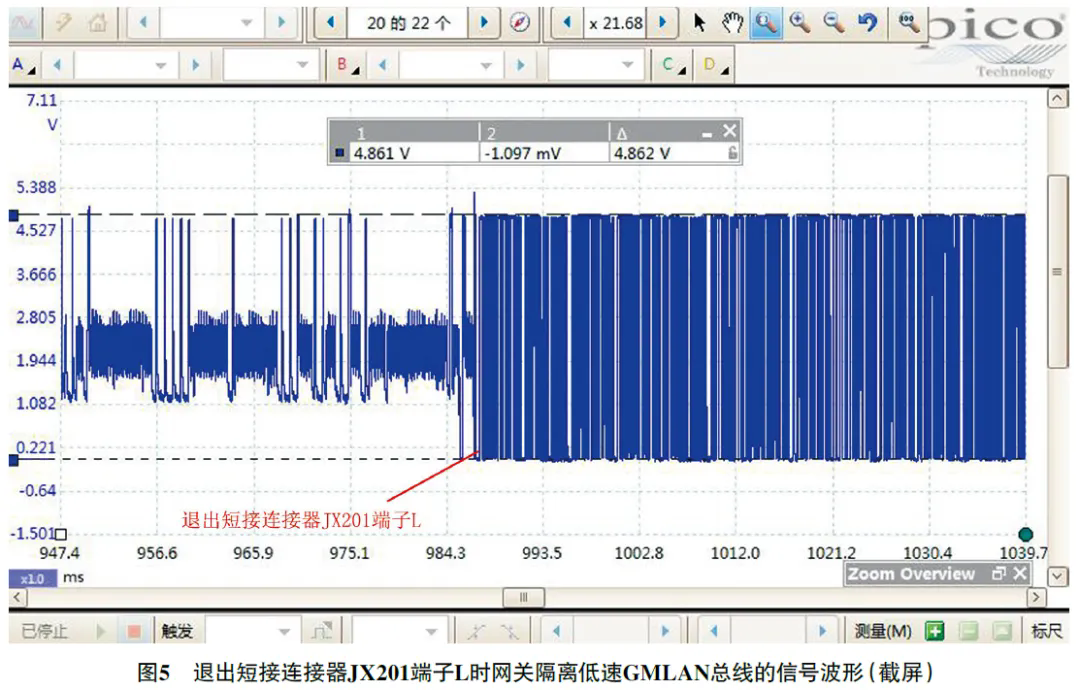The width and height of the screenshot is (1080, 690).
Task: Click the 20 的 22 个 buffer counter field
Action: [x=408, y=23]
